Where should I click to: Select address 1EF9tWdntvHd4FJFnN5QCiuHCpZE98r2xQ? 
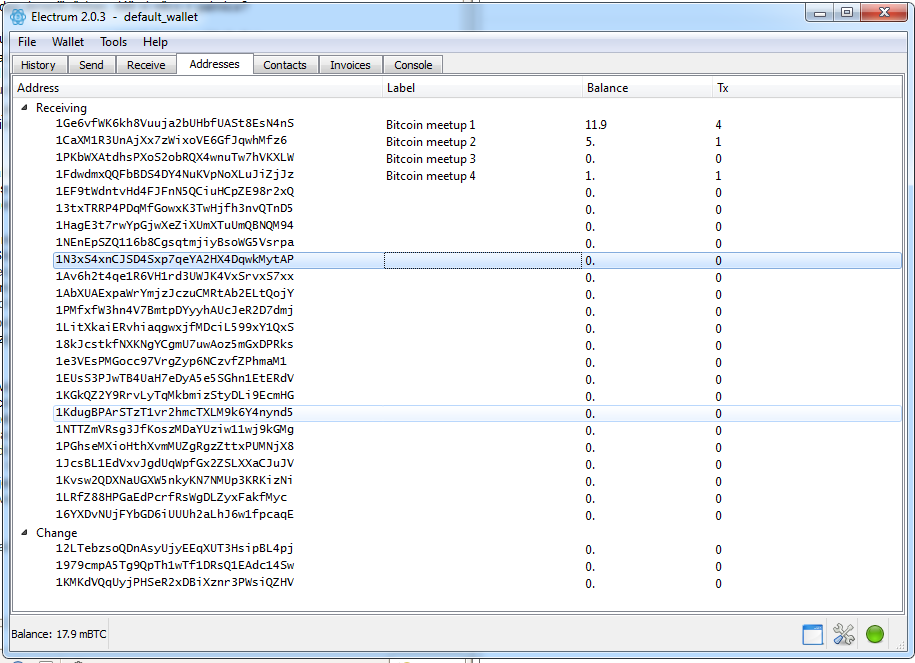point(174,191)
